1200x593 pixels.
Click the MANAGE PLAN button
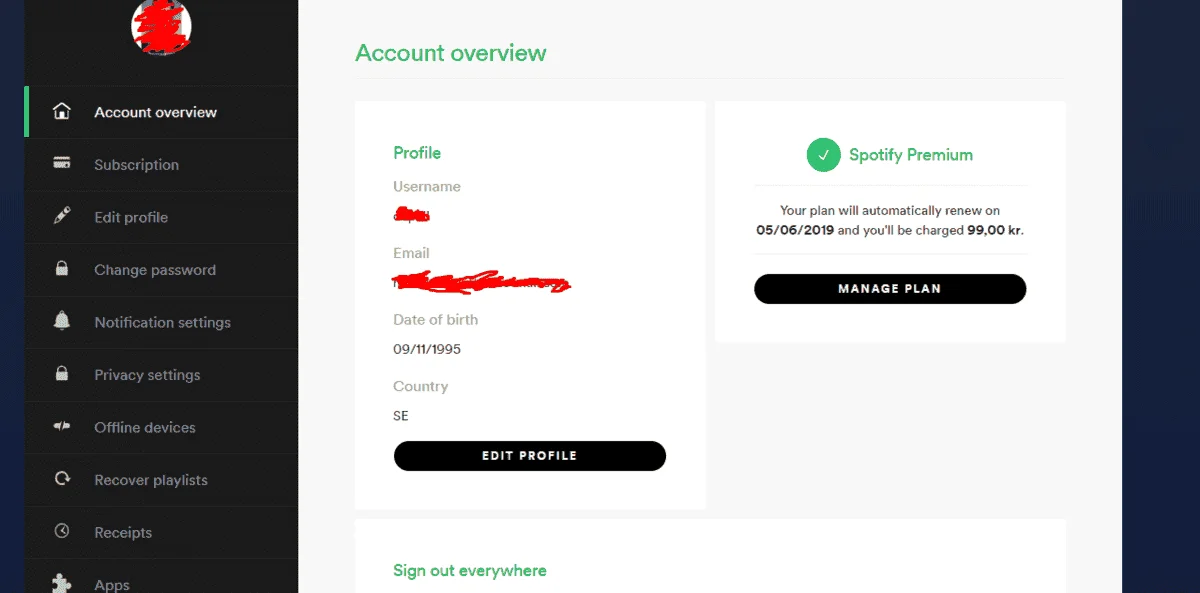tap(889, 288)
